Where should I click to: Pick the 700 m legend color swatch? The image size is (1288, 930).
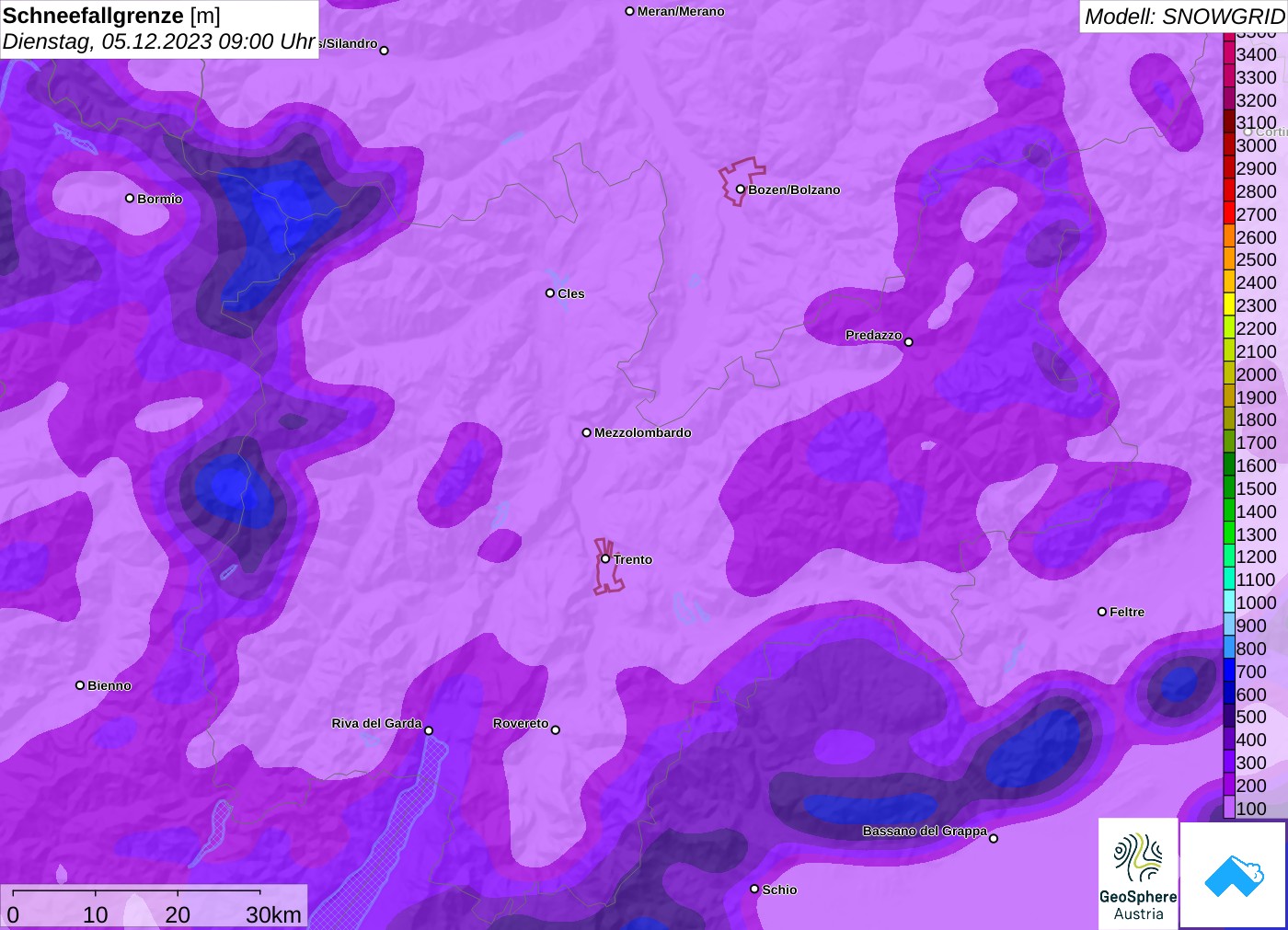[1229, 672]
